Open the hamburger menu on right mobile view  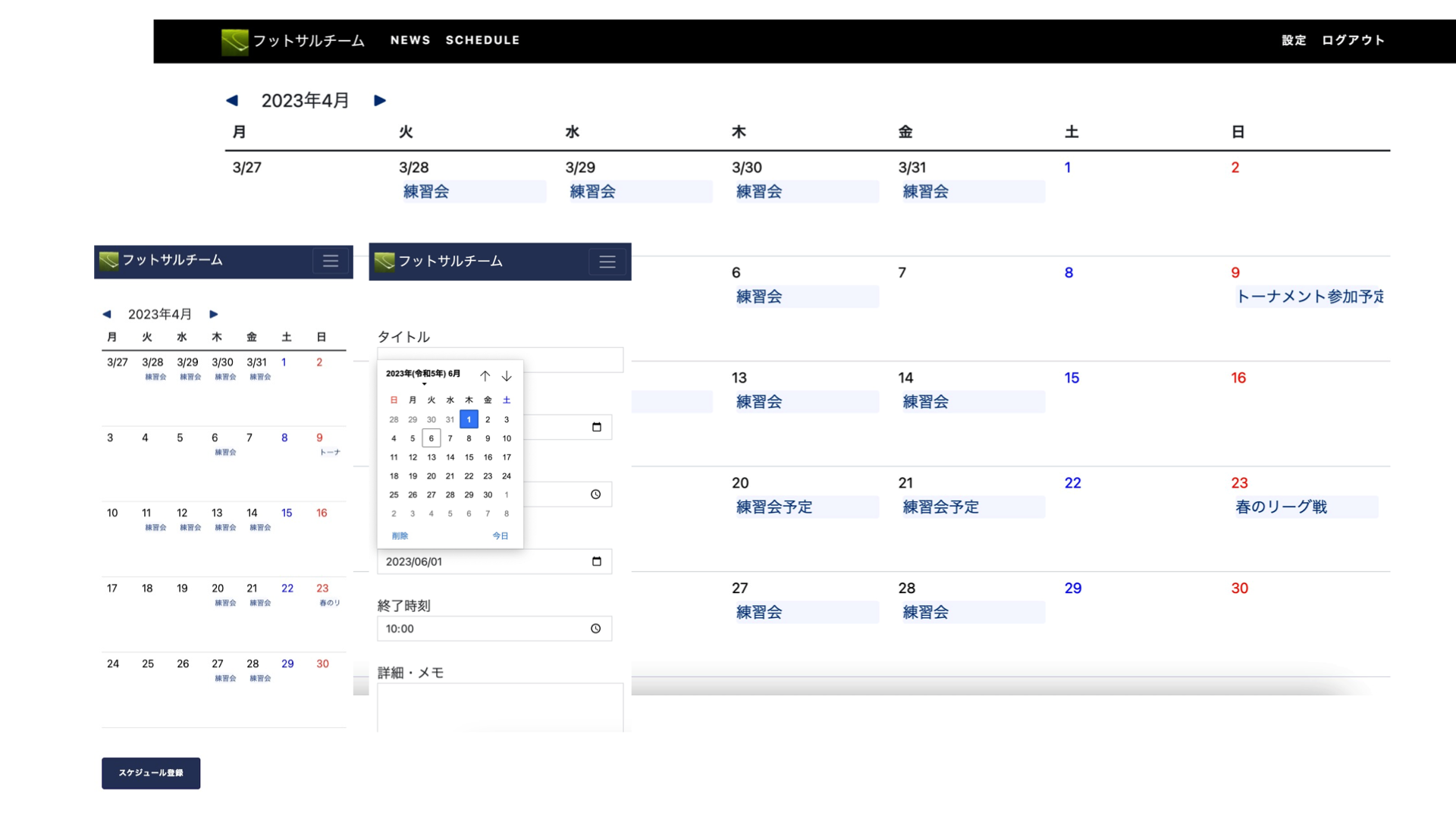click(x=607, y=262)
